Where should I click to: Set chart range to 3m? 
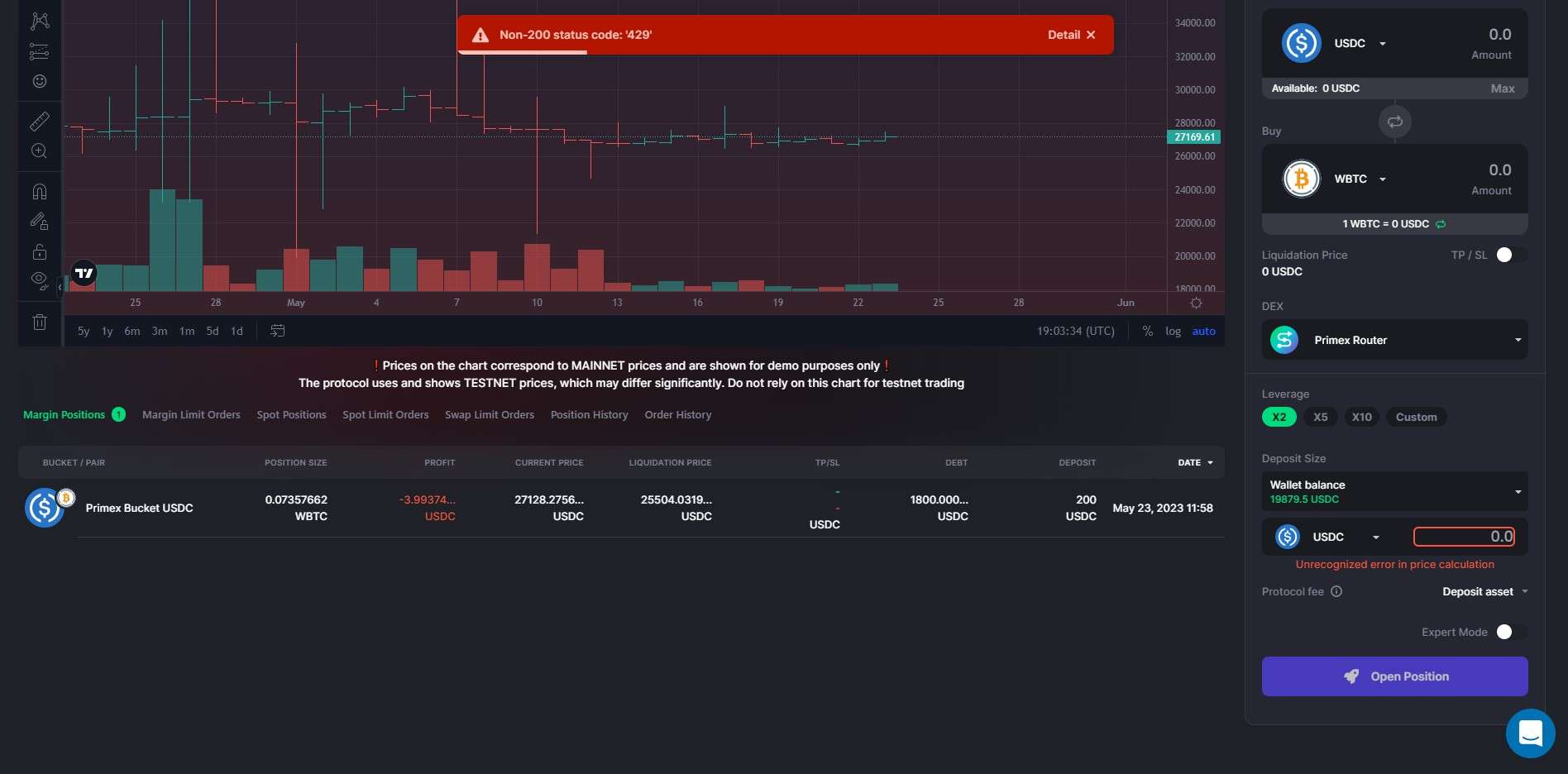click(160, 331)
